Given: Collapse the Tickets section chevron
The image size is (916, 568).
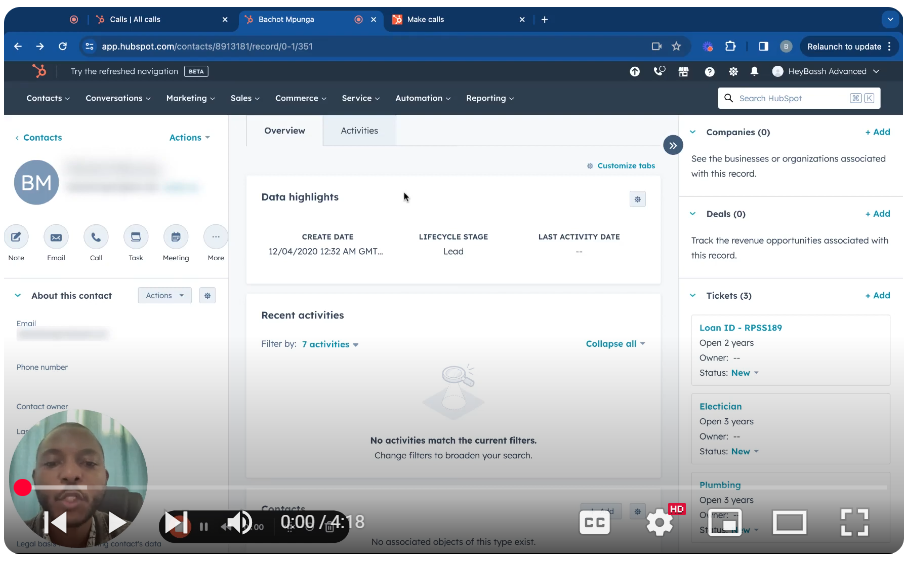Looking at the screenshot, I should 693,296.
